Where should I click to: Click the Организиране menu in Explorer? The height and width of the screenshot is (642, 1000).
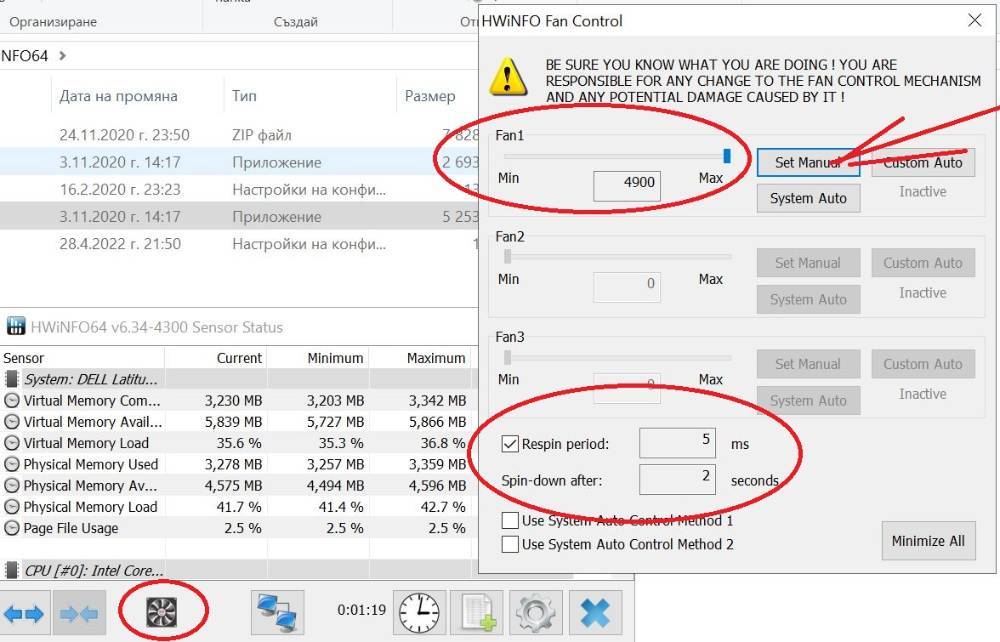(x=53, y=22)
